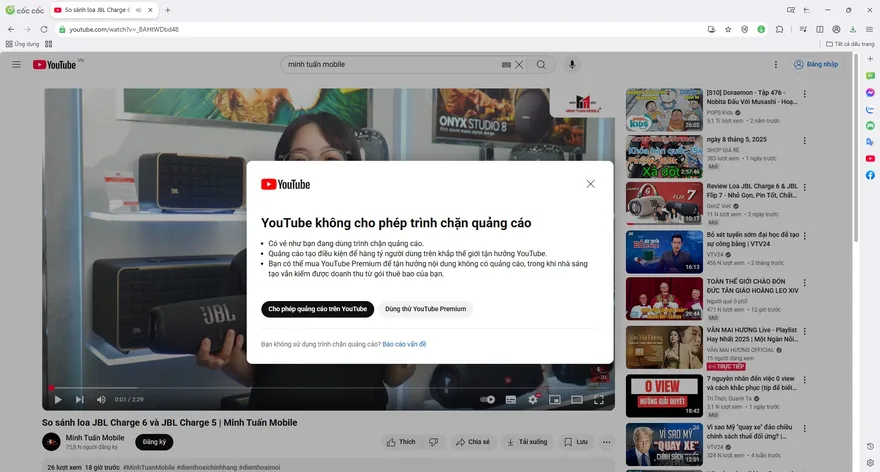The height and width of the screenshot is (472, 880).
Task: Switch to the miniplayer
Action: pos(554,400)
